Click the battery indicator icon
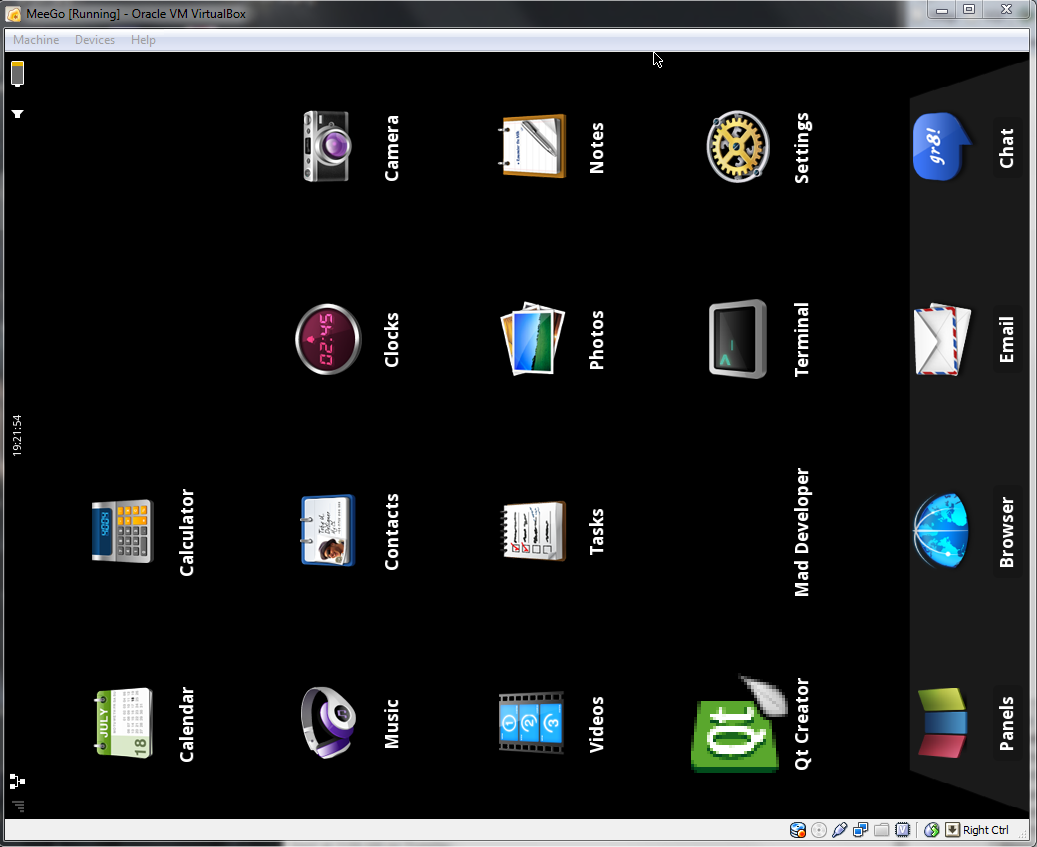The height and width of the screenshot is (847, 1037). point(18,73)
